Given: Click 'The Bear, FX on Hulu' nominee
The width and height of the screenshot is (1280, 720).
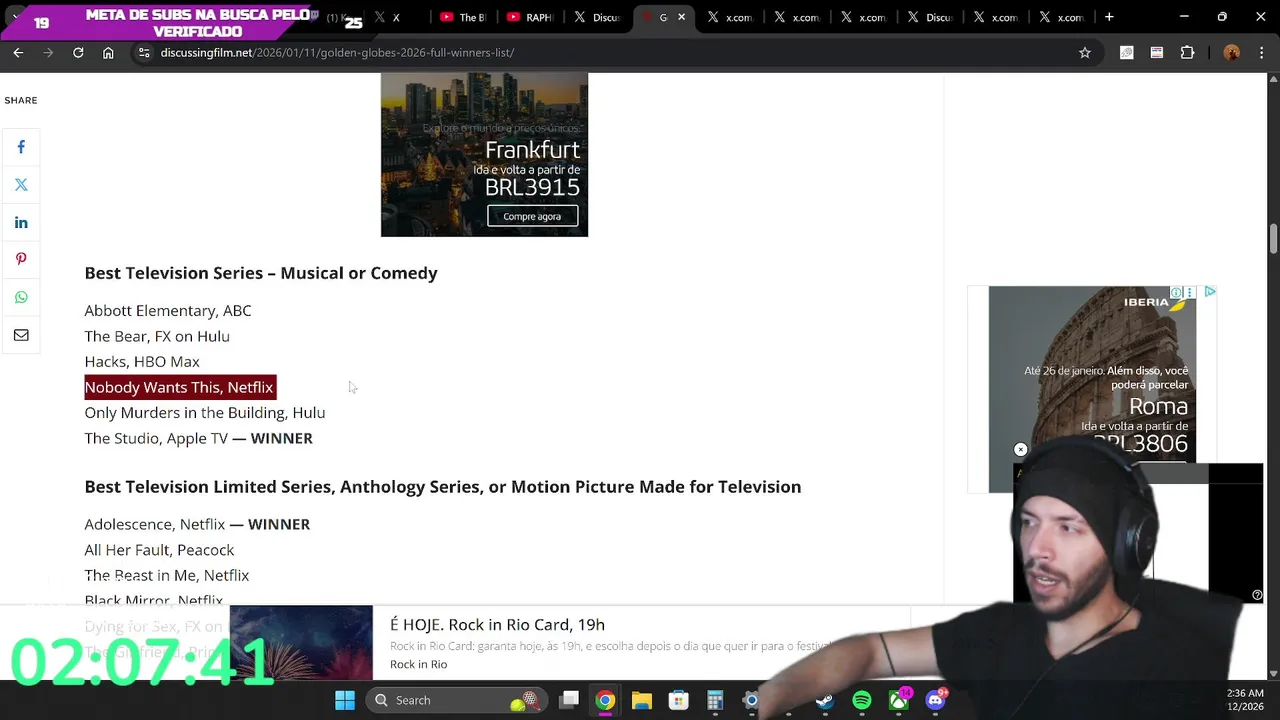Looking at the screenshot, I should [x=157, y=336].
